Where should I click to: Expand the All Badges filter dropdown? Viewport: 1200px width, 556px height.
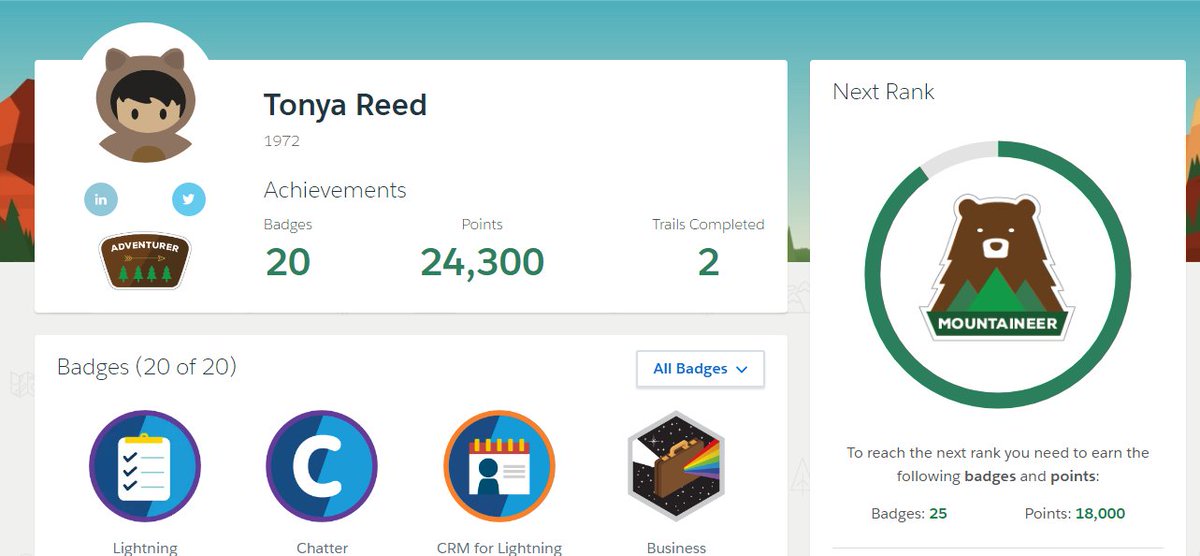pyautogui.click(x=701, y=369)
